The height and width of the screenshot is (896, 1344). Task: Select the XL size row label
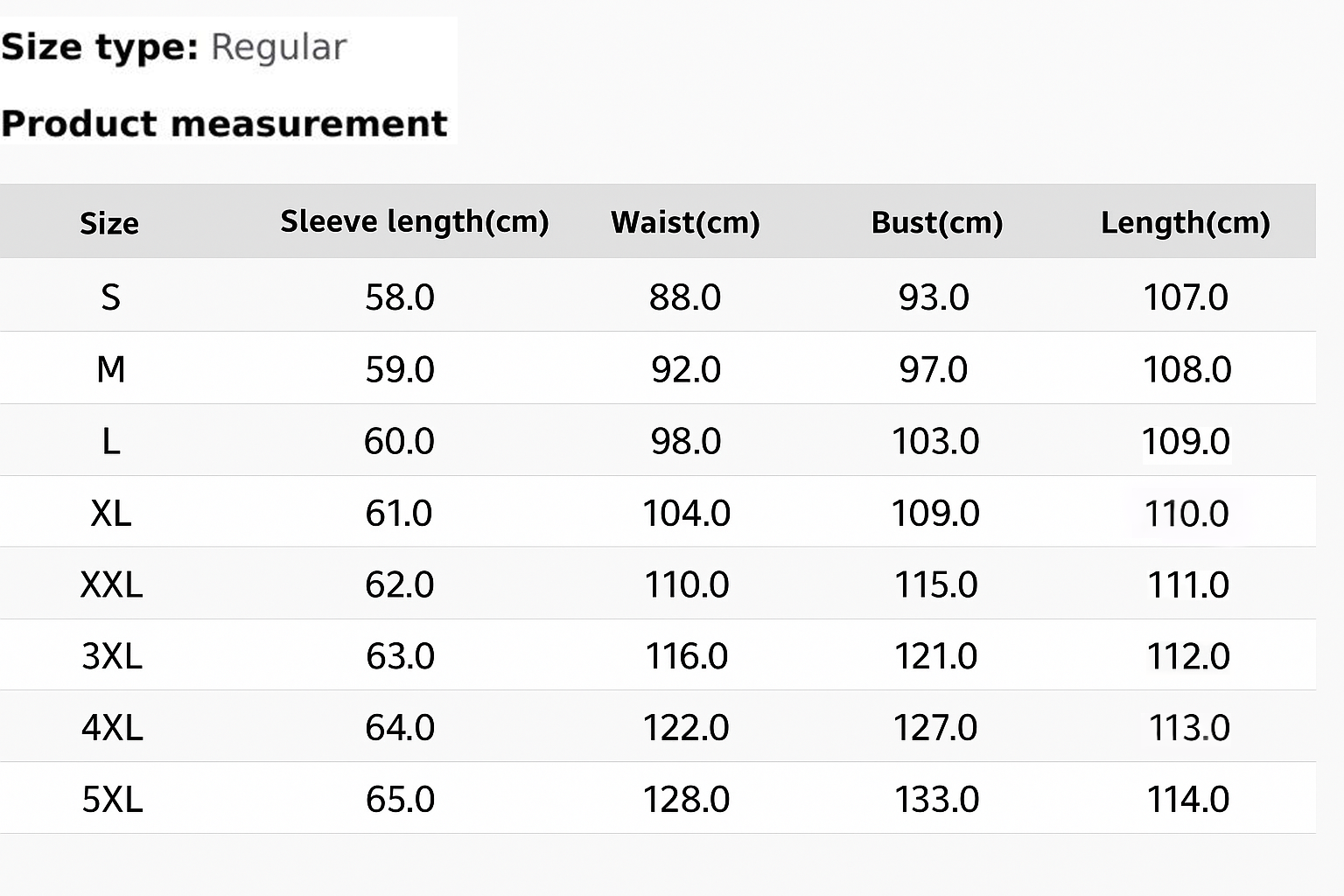pos(111,513)
